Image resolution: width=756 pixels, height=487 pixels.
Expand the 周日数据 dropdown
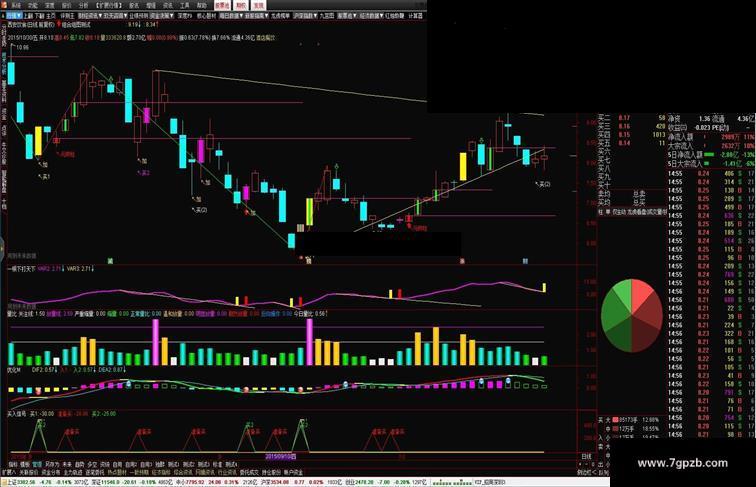coord(231,16)
